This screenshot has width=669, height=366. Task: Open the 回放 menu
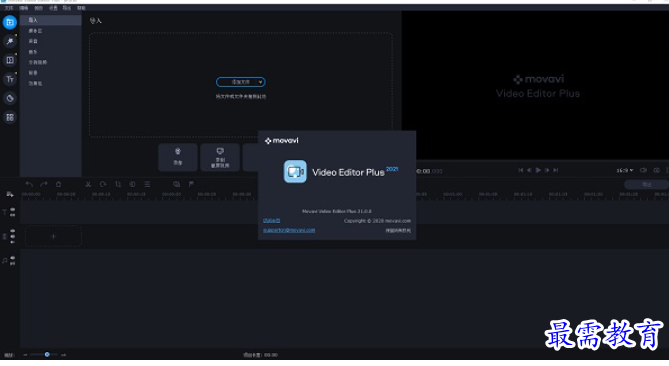pos(38,8)
